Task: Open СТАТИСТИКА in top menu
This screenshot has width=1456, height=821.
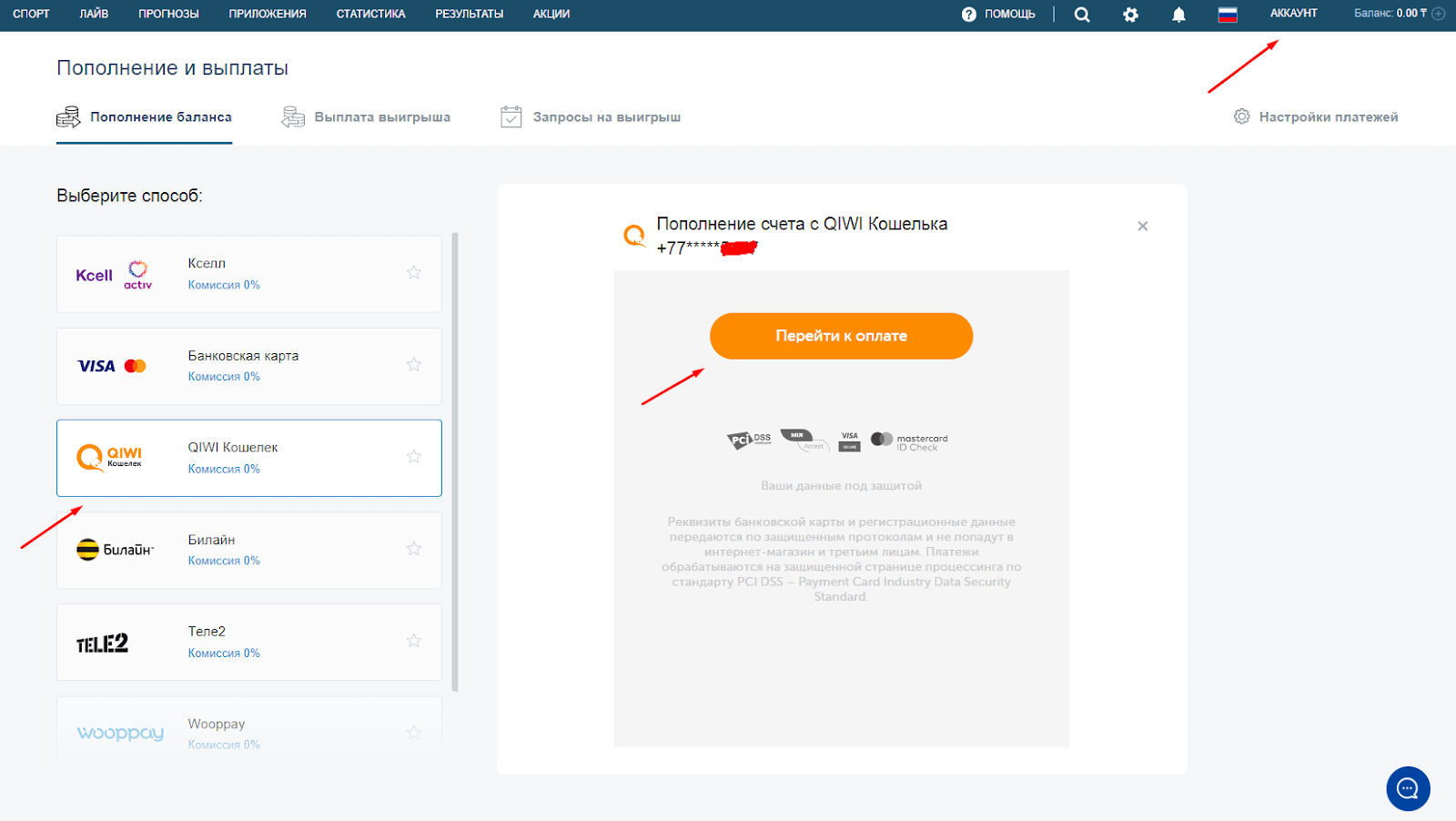Action: tap(370, 14)
